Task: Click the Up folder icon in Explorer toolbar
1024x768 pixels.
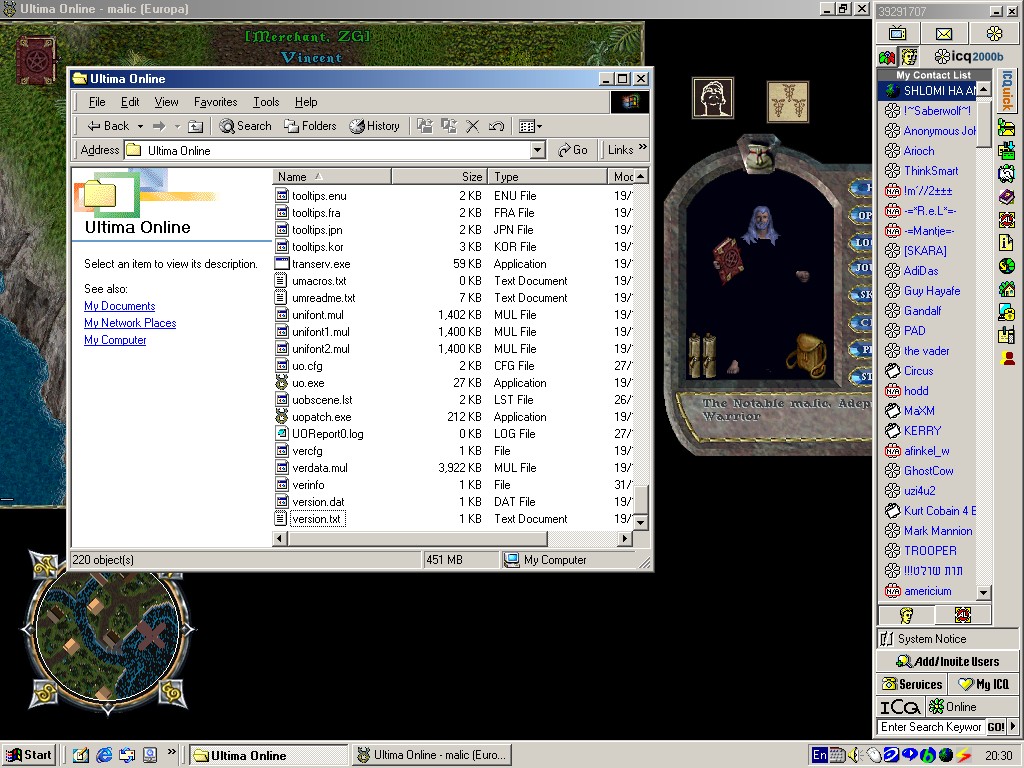Action: tap(196, 126)
